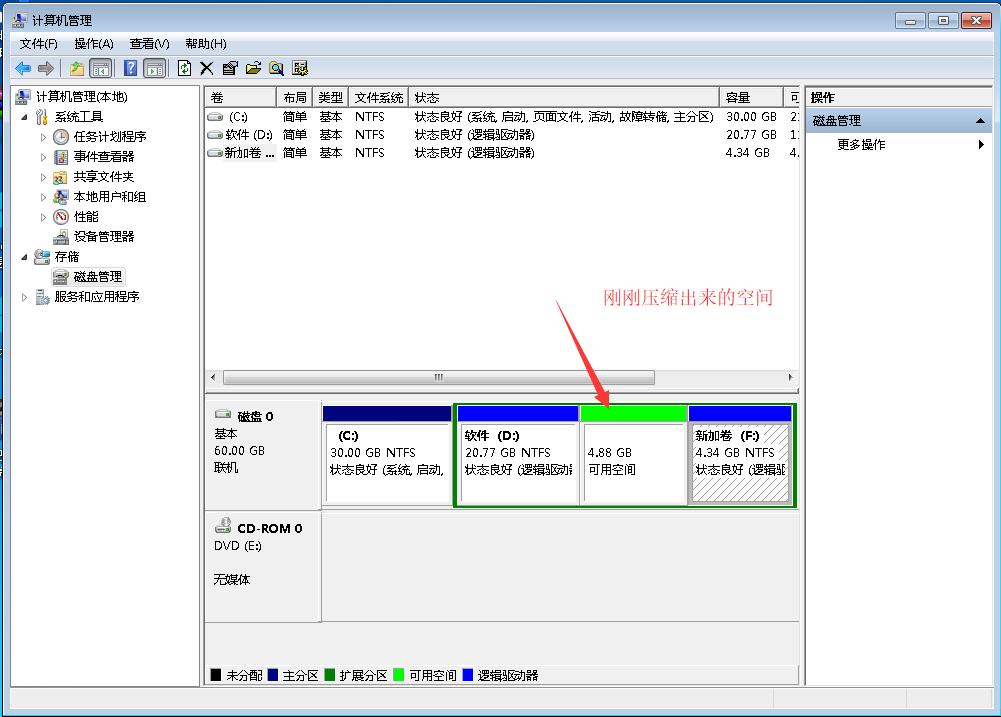Click the Delete (X) toolbar icon
The height and width of the screenshot is (717, 1001).
206,67
